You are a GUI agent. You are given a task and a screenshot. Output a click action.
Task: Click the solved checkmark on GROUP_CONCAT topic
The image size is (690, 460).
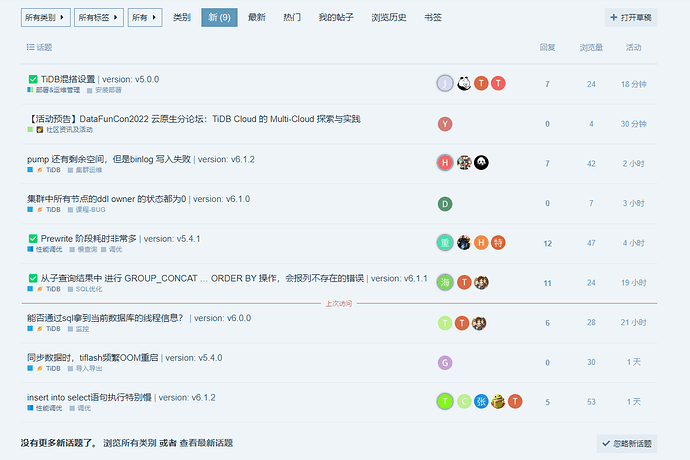click(33, 278)
